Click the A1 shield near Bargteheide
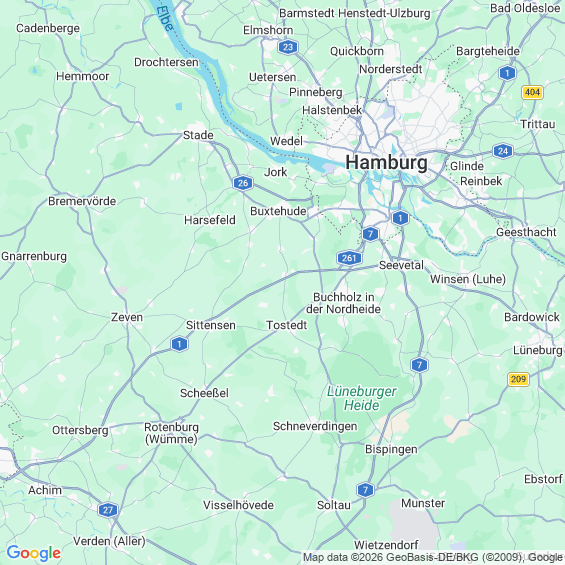The width and height of the screenshot is (565, 565). (507, 74)
